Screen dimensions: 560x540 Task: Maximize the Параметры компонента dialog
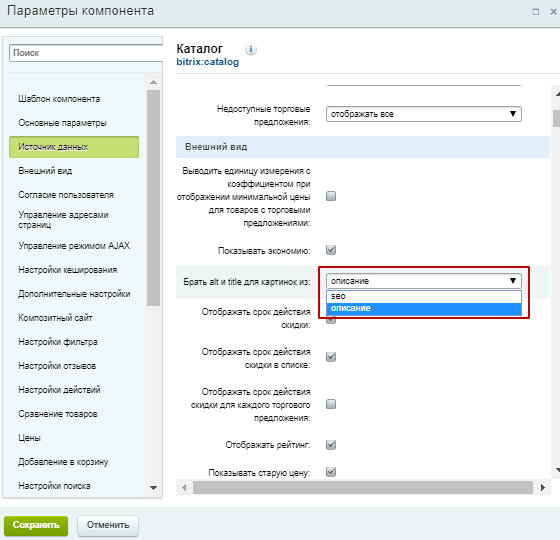536,12
